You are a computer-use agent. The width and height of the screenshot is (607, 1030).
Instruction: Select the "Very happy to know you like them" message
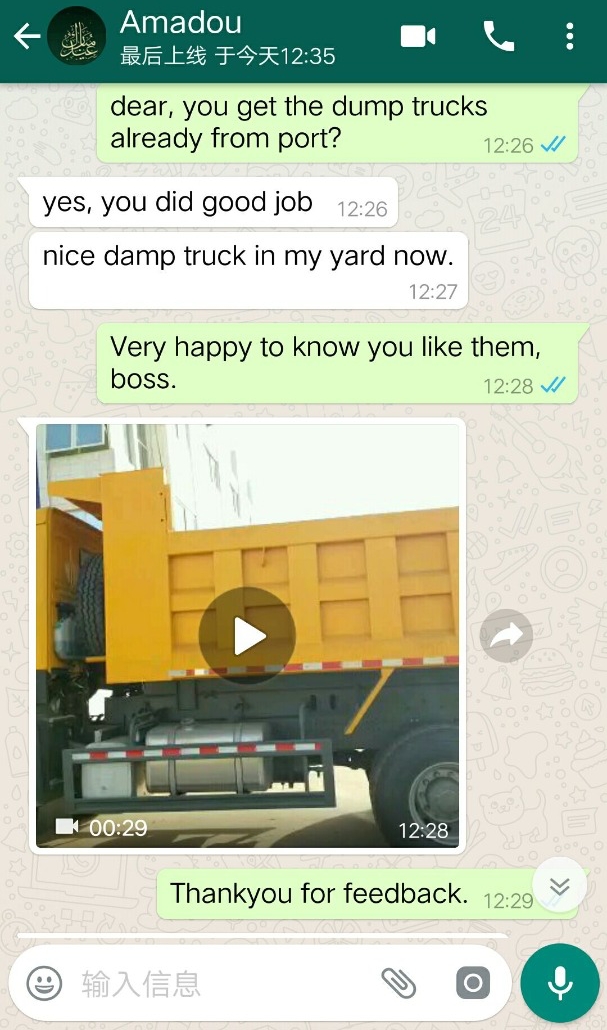coord(337,363)
